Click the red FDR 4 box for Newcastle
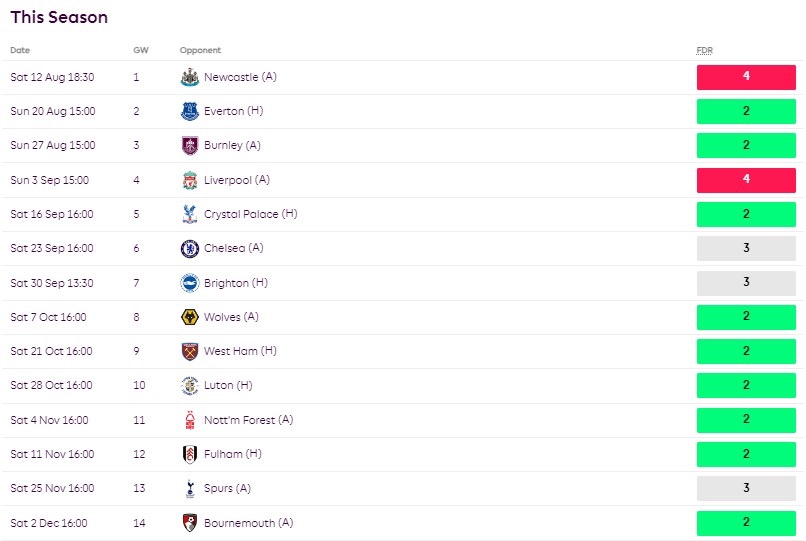Image resolution: width=806 pixels, height=541 pixels. pos(746,77)
